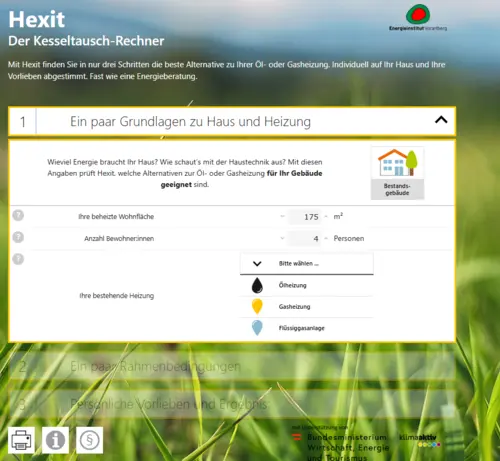Click the 'Hexit' title
The image size is (500, 461).
(x=37, y=19)
